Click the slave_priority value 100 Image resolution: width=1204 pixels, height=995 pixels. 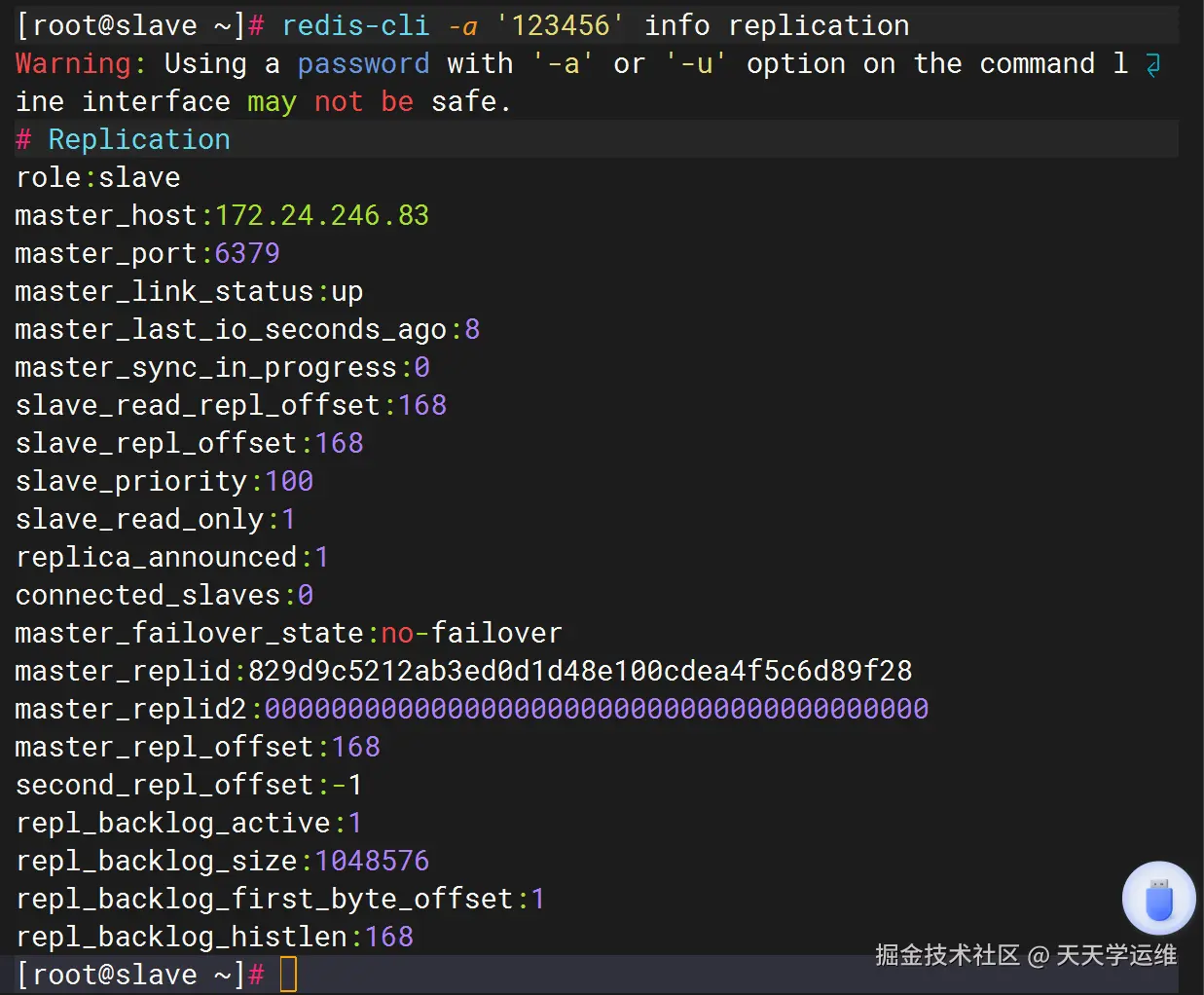point(289,481)
